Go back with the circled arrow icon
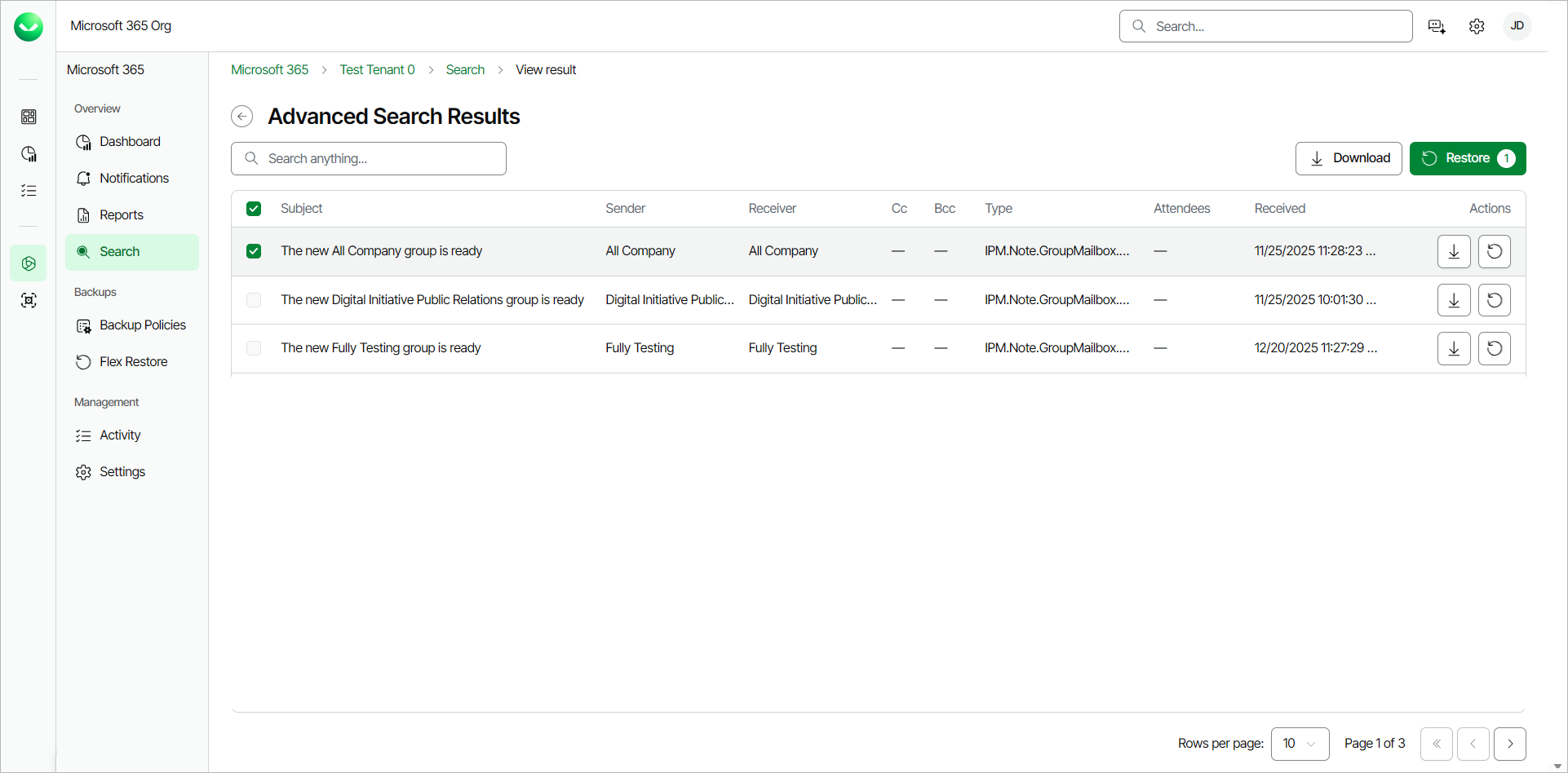 click(x=242, y=117)
